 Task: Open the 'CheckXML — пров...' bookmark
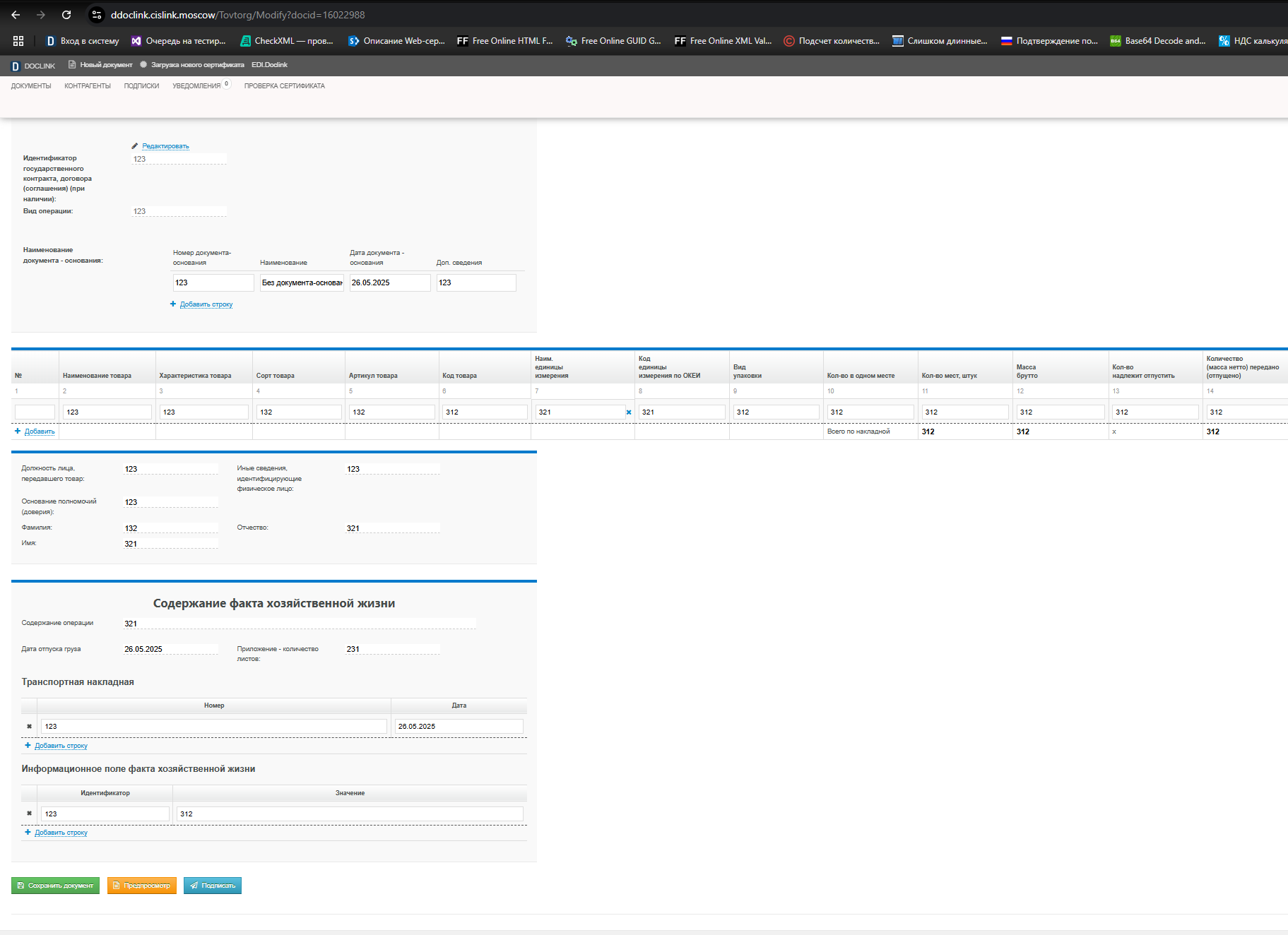[286, 41]
